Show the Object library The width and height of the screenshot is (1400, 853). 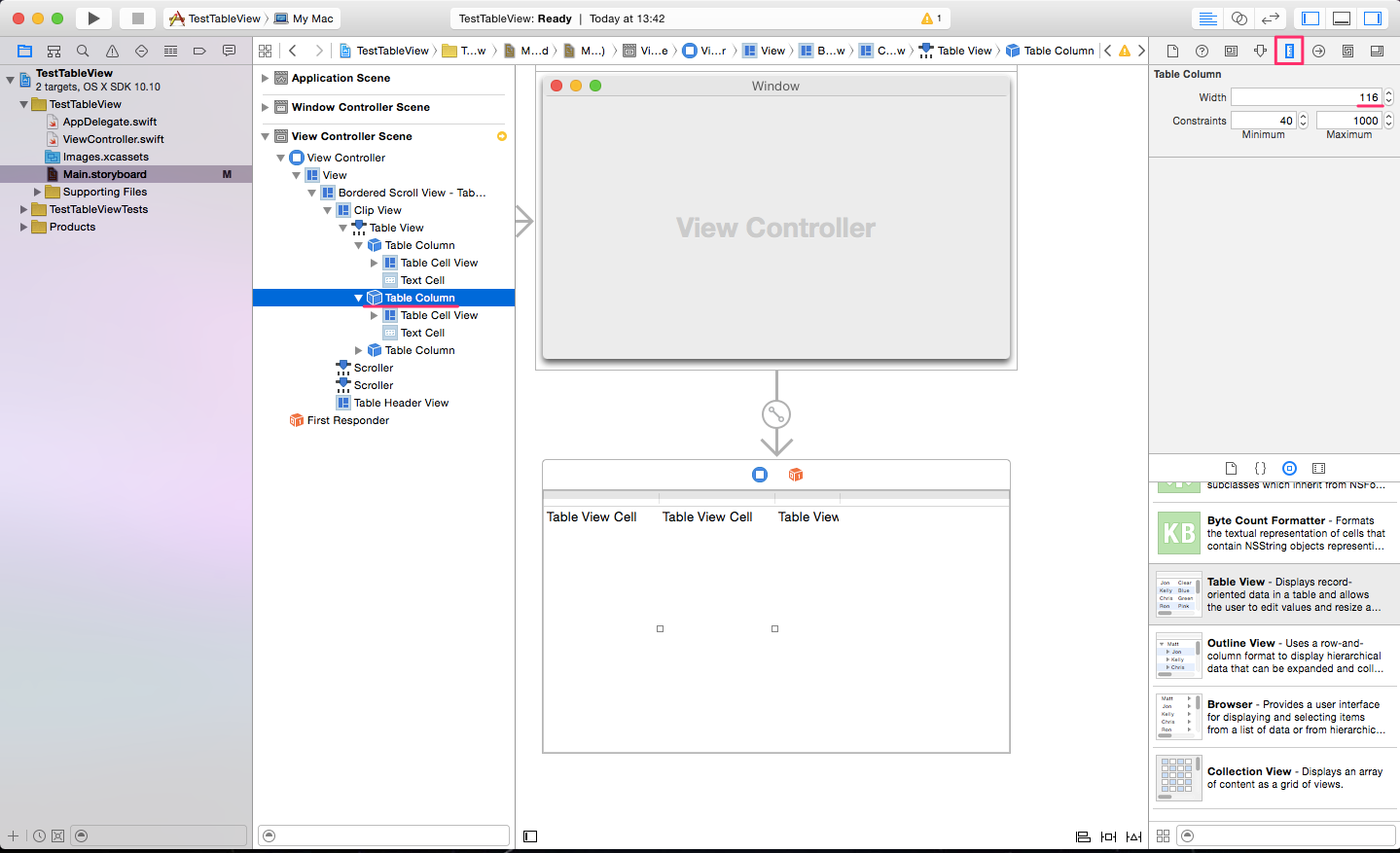pyautogui.click(x=1289, y=468)
